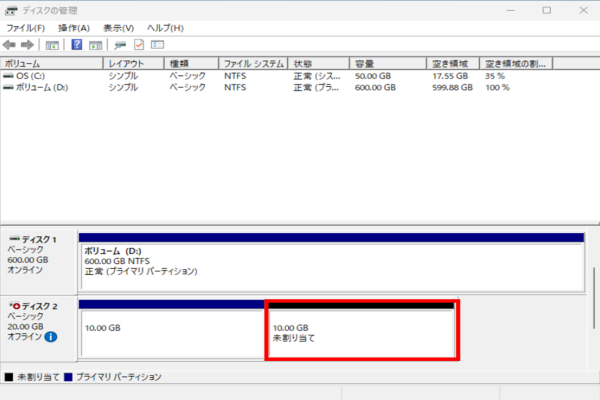Click the Forward arrow toolbar icon

pos(27,45)
